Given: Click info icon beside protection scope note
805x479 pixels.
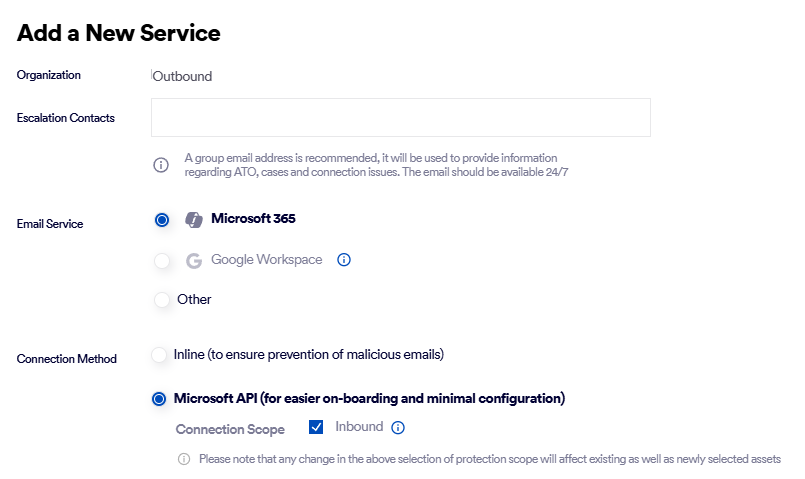Looking at the screenshot, I should (184, 459).
